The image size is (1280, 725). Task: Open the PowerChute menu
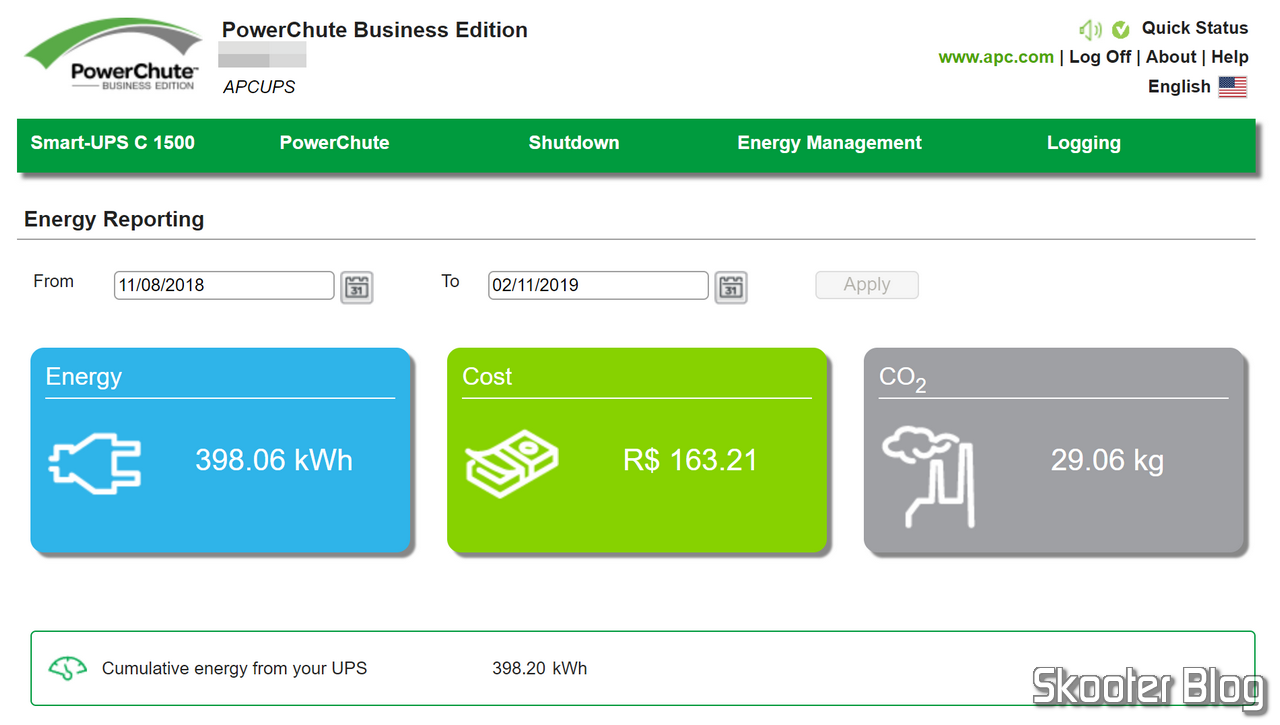tap(334, 143)
